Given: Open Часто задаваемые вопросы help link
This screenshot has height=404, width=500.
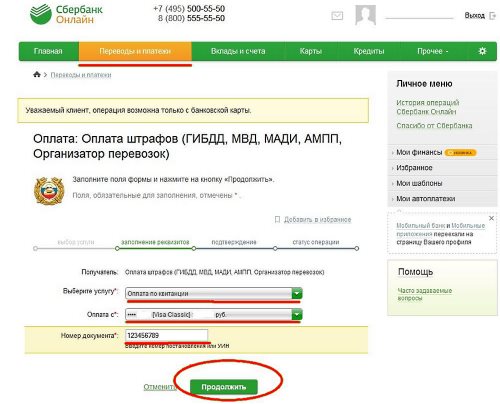Looking at the screenshot, I should point(425,294).
